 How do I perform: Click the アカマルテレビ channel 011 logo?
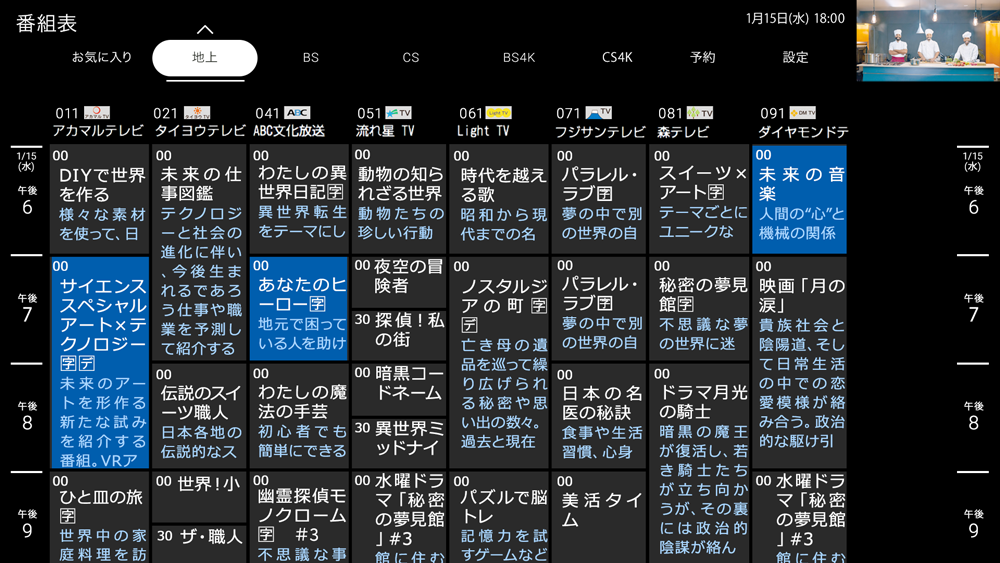pos(97,113)
